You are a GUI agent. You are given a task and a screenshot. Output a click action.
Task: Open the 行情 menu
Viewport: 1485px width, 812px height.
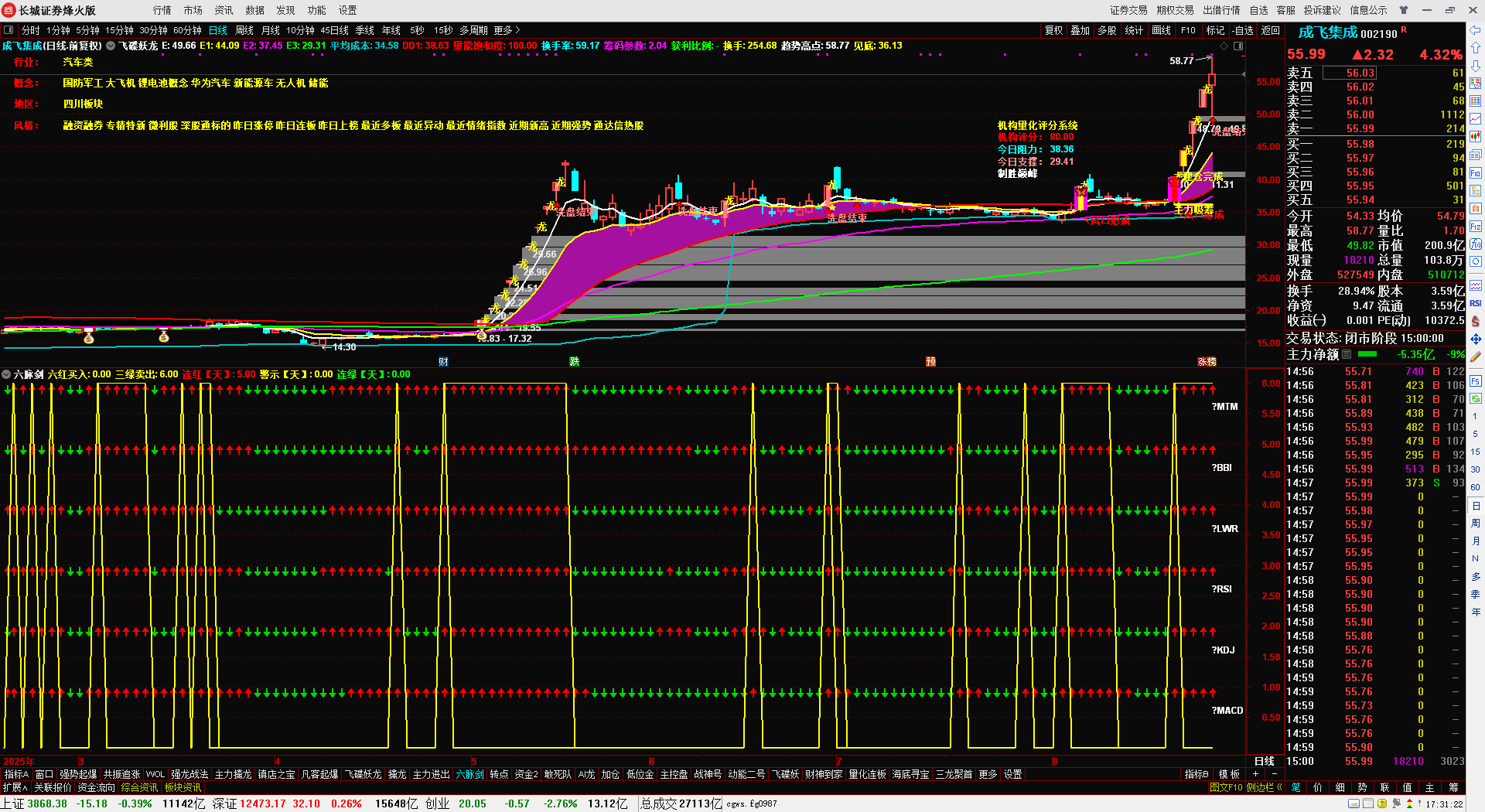162,10
